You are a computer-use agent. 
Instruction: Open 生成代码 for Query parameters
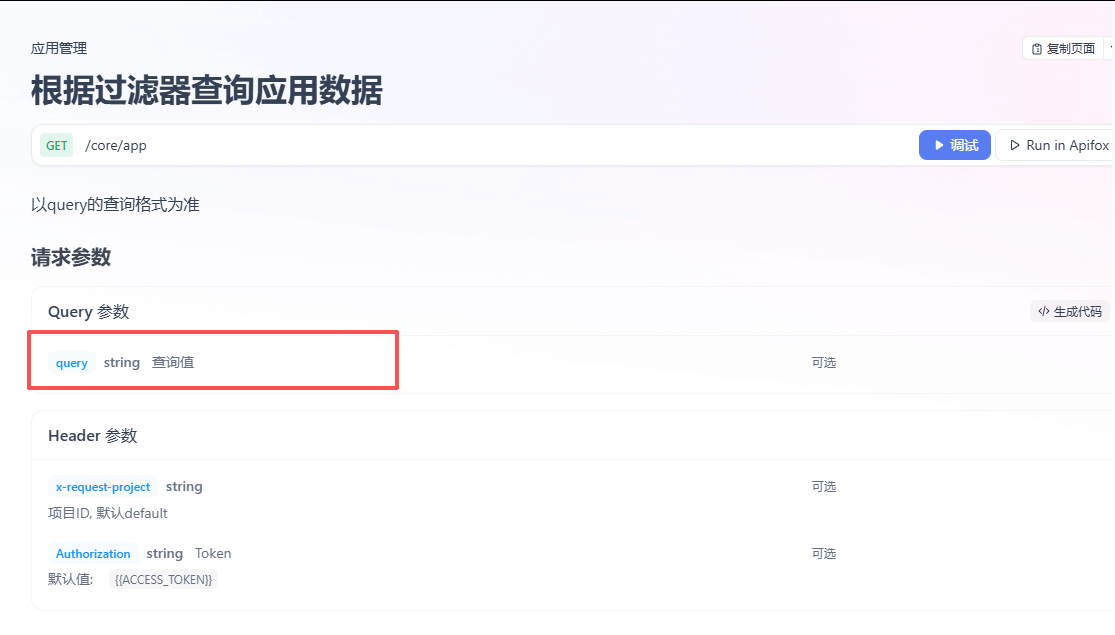pyautogui.click(x=1070, y=311)
